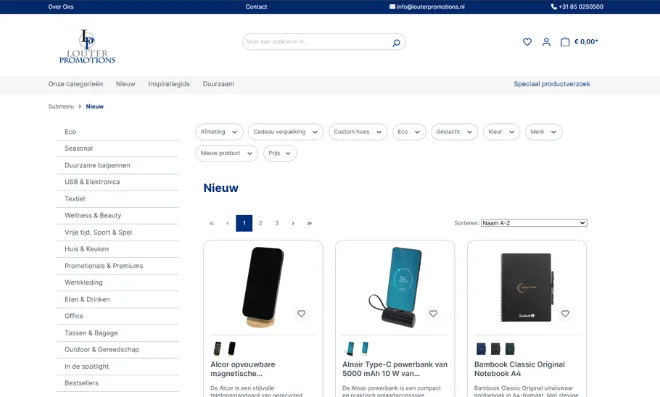Add Alcor phone stand to wishlist
The height and width of the screenshot is (397, 660).
301,314
